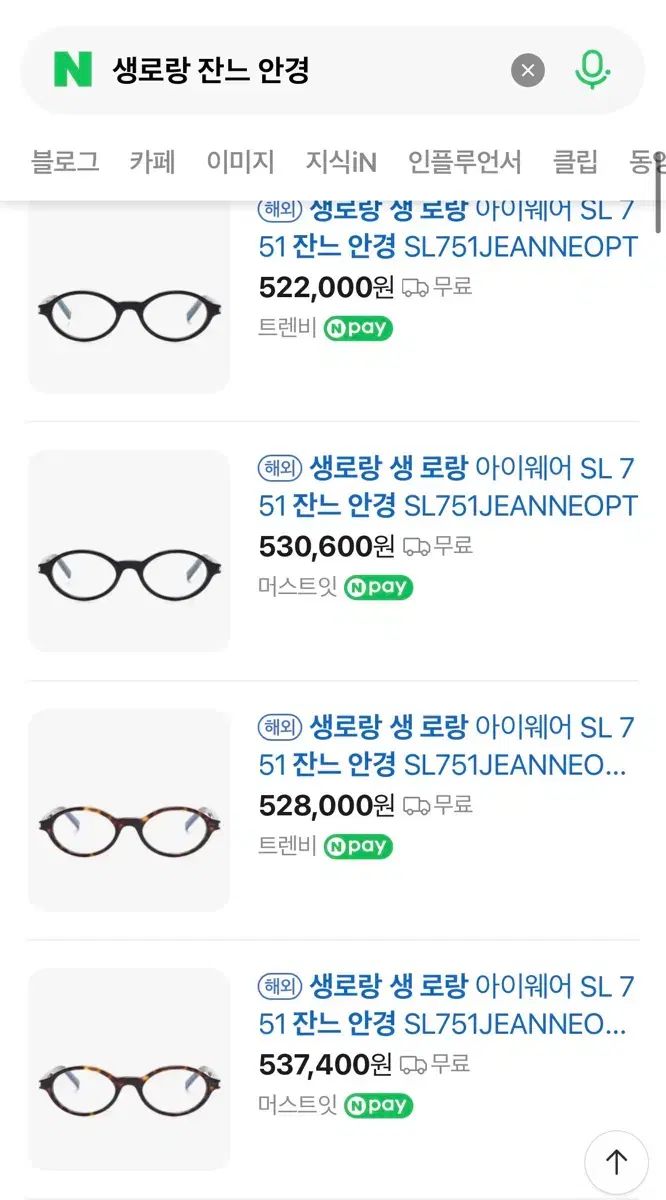Switch to the 블로그 tab
Viewport: 666px width, 1200px height.
[x=65, y=161]
